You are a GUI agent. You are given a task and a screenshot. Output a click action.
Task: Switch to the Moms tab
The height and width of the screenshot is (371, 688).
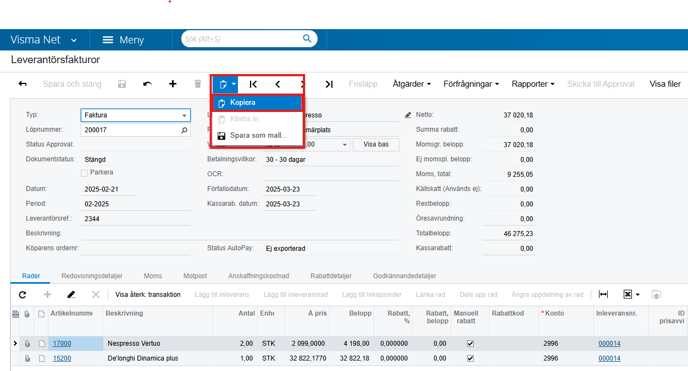coord(153,276)
